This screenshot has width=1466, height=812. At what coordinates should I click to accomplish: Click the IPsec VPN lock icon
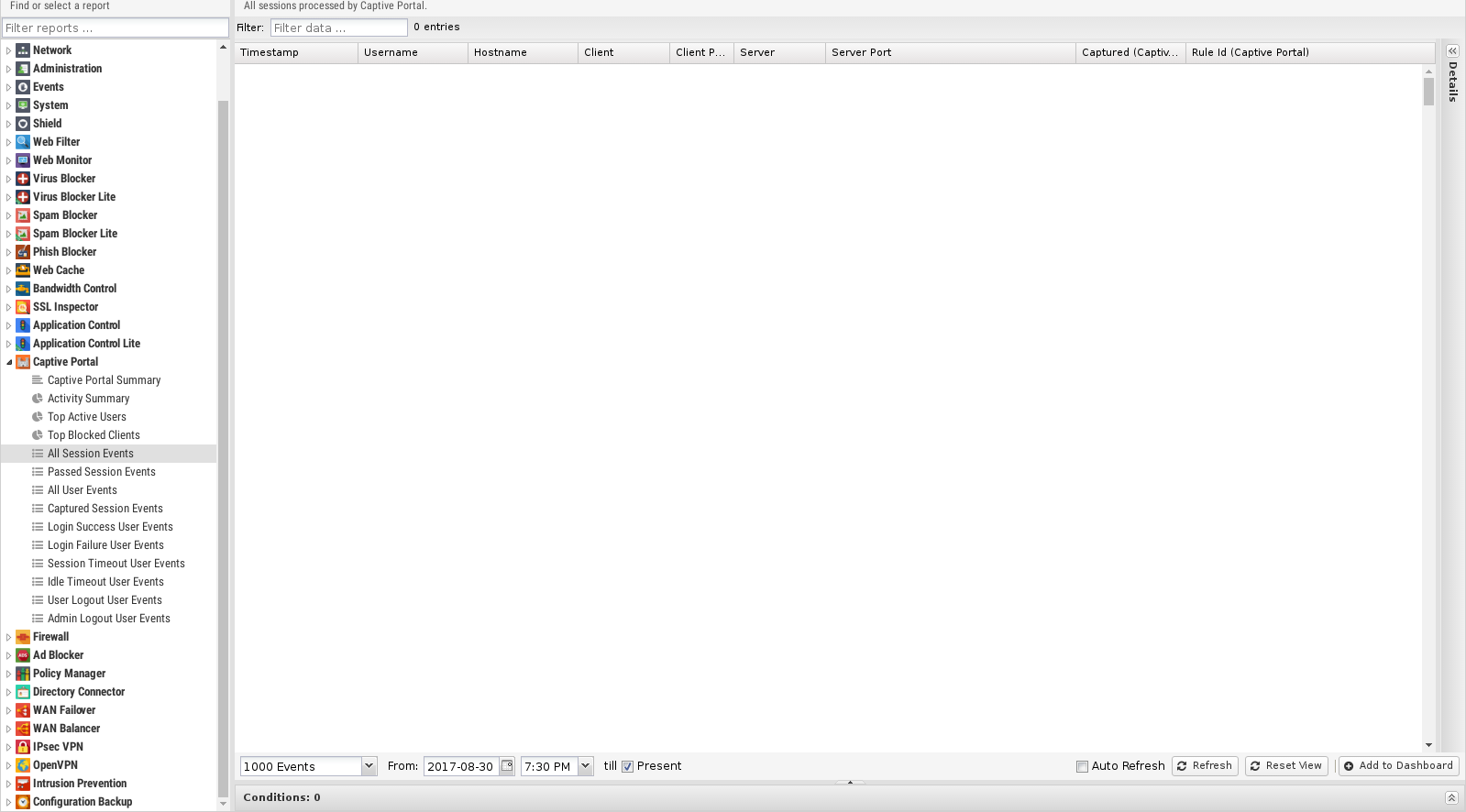pyautogui.click(x=23, y=747)
